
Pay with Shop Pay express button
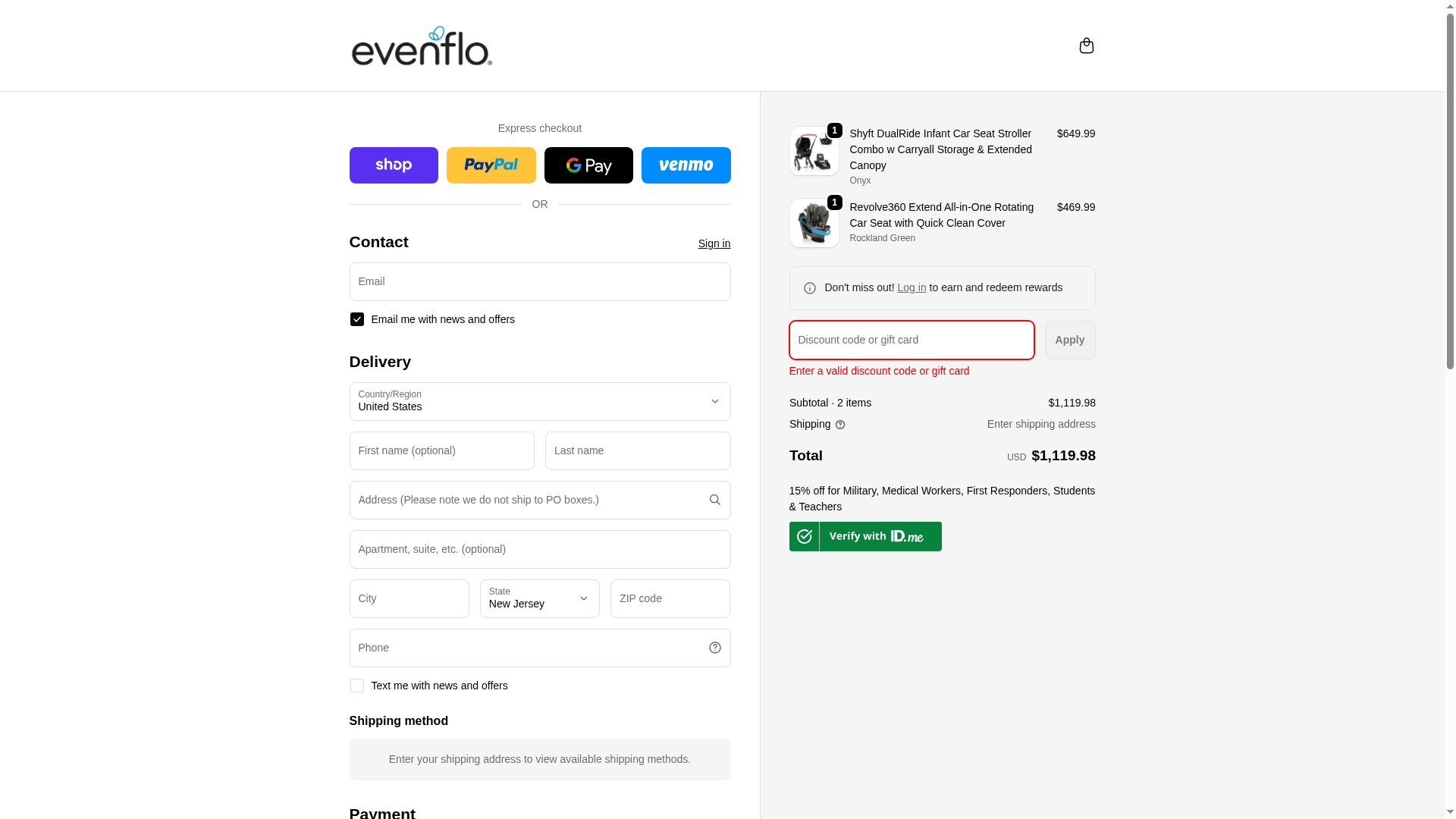point(394,165)
